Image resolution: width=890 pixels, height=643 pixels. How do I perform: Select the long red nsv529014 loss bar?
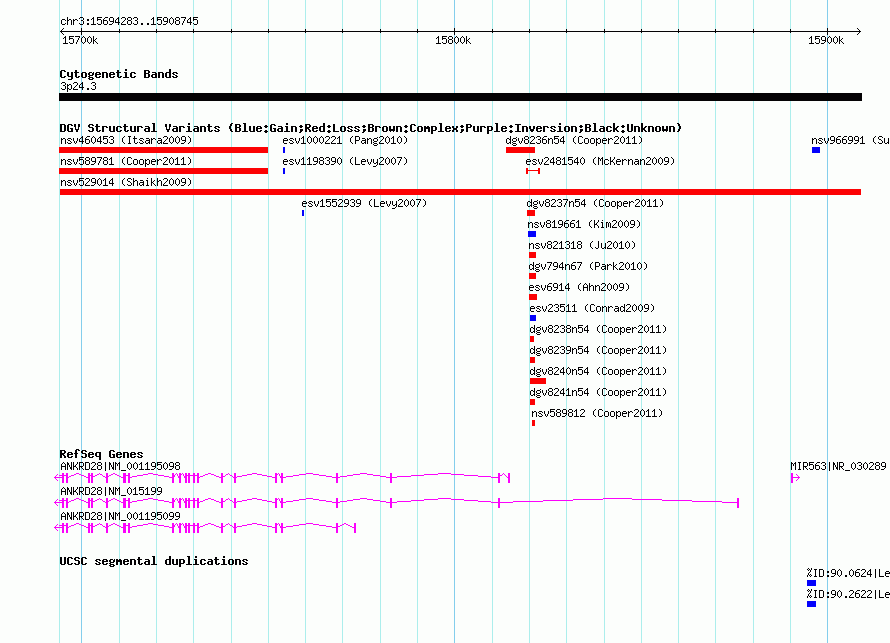coord(460,192)
